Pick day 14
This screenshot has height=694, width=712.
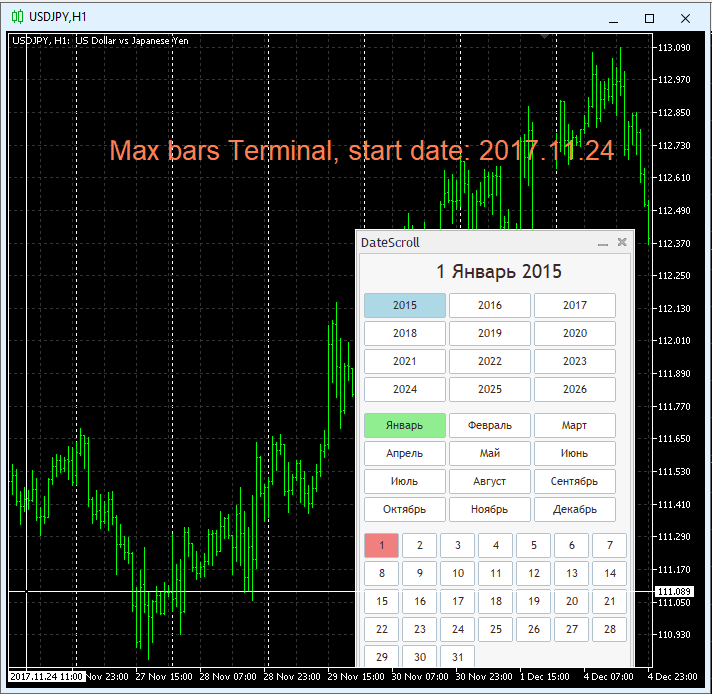610,574
